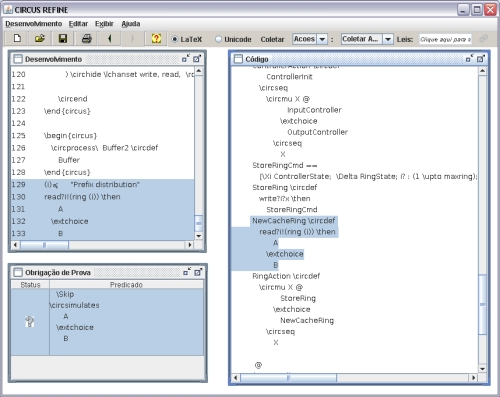
Task: Click the Predicado column header
Action: 126,285
